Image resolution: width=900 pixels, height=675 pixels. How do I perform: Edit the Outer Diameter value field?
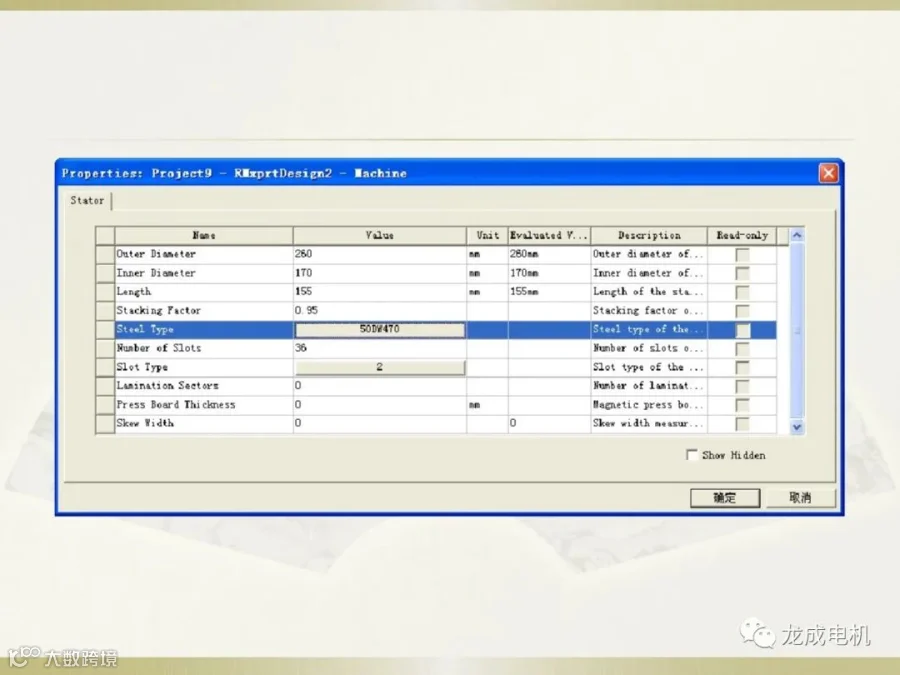(379, 254)
